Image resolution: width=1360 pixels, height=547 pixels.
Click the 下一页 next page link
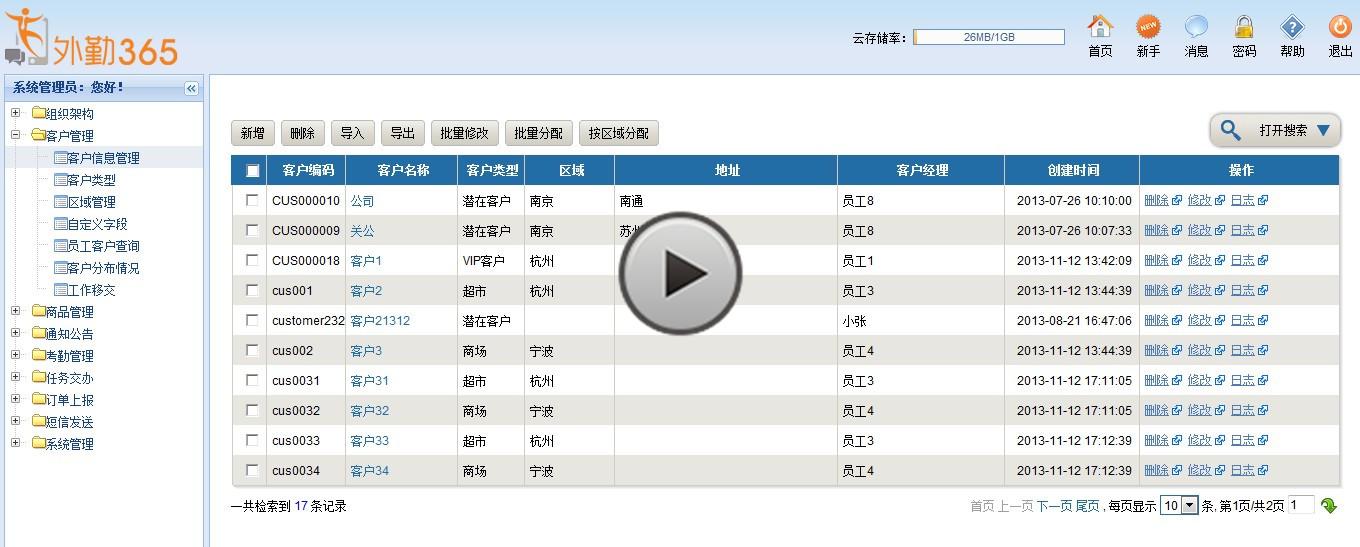click(1053, 506)
